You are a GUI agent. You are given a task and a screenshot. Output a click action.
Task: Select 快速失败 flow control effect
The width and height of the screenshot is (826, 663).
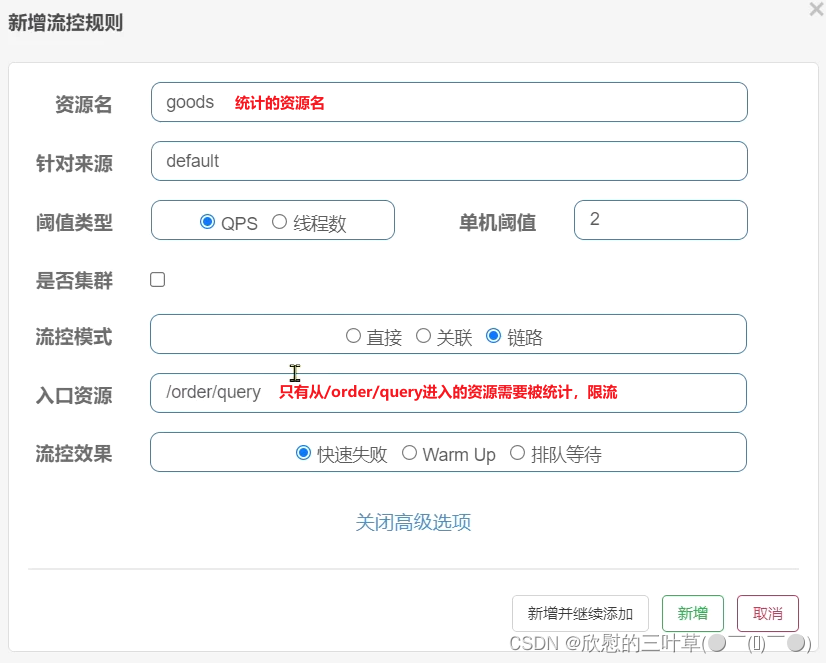click(303, 452)
